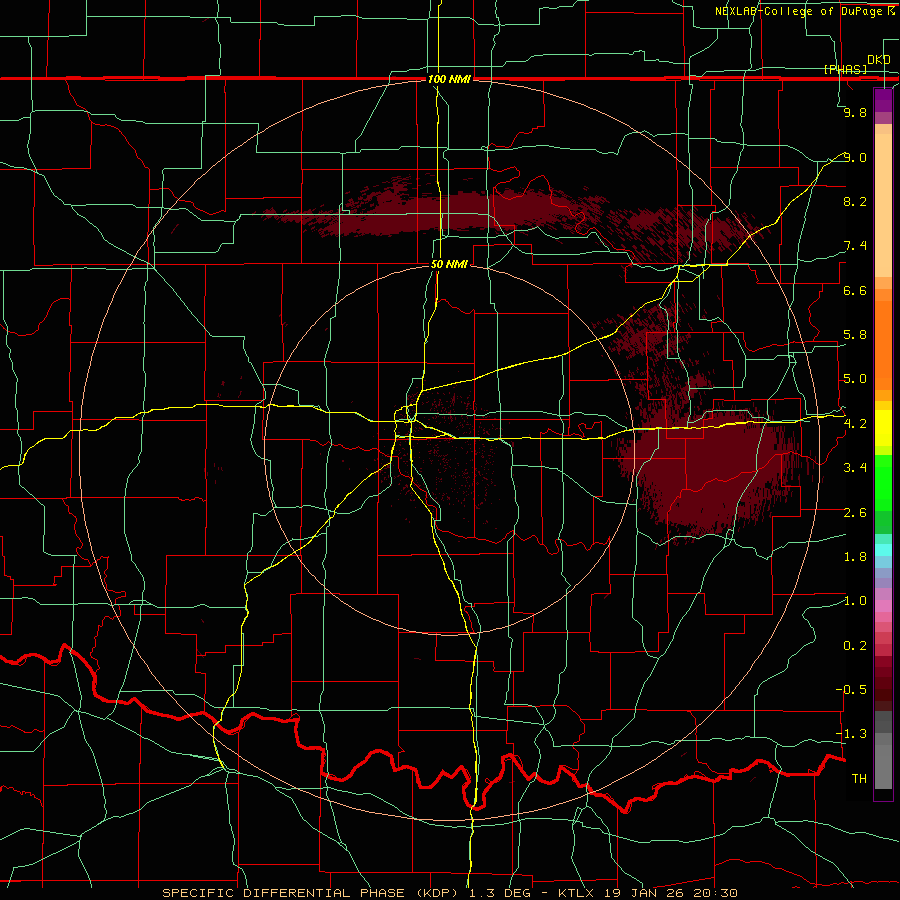Click the DKD product label

click(x=878, y=59)
